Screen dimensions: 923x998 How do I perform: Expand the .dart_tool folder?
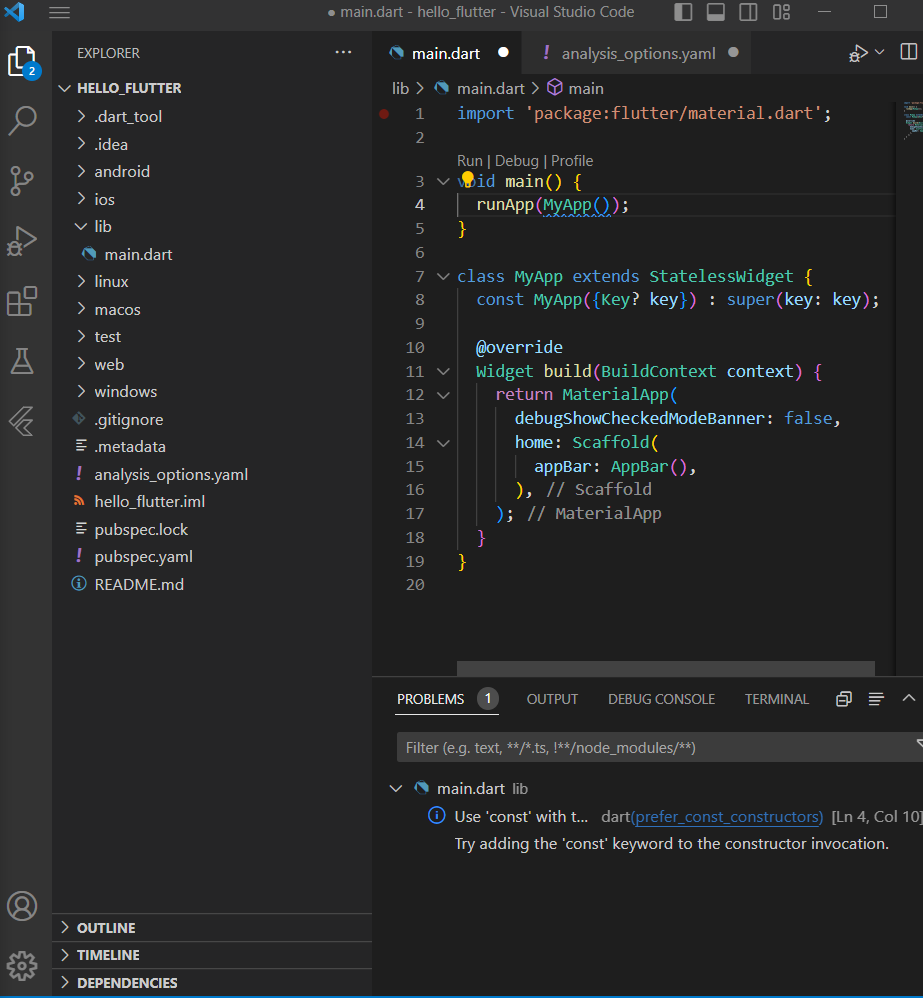click(x=81, y=116)
